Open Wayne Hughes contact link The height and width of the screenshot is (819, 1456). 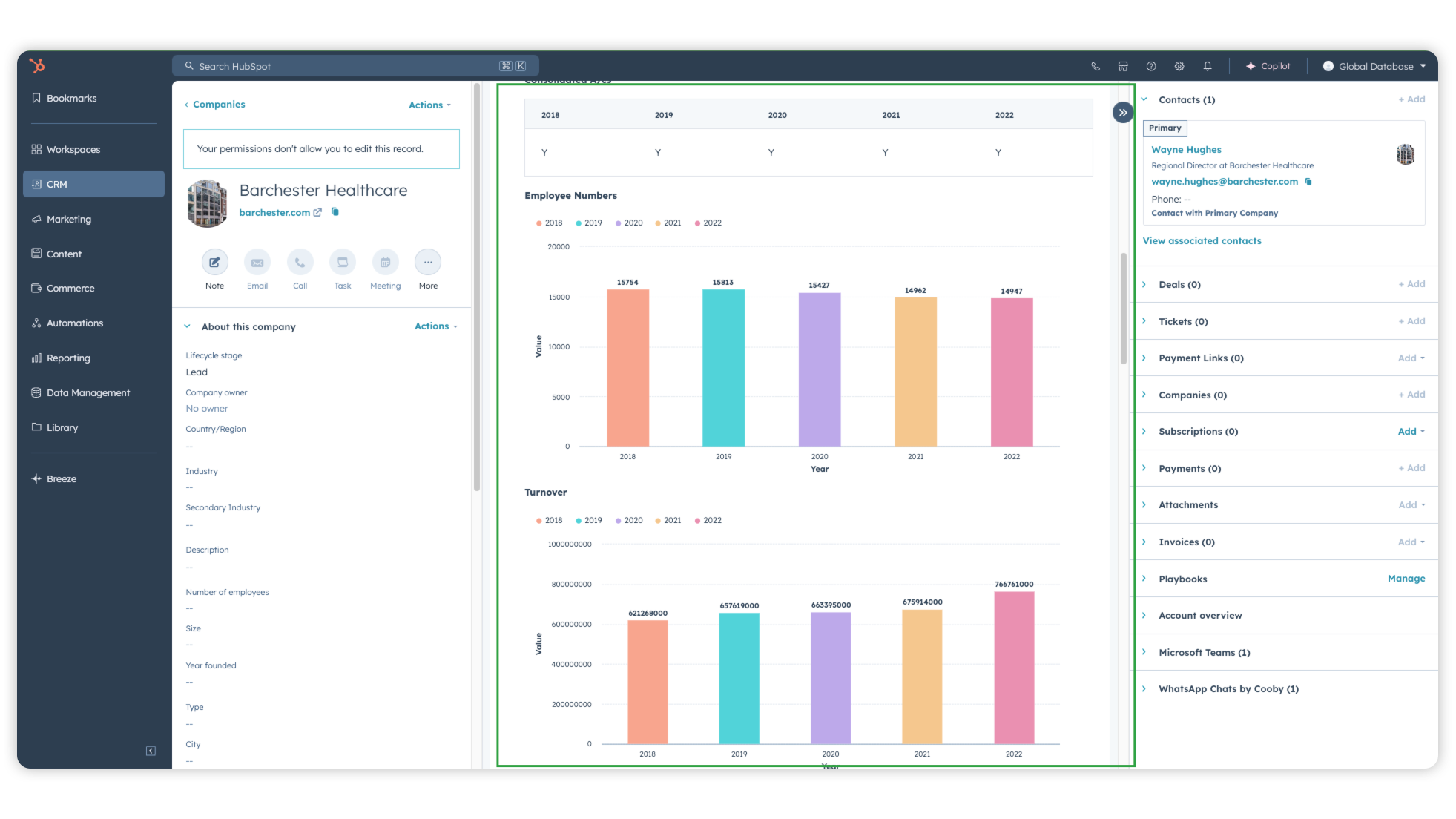pyautogui.click(x=1186, y=149)
